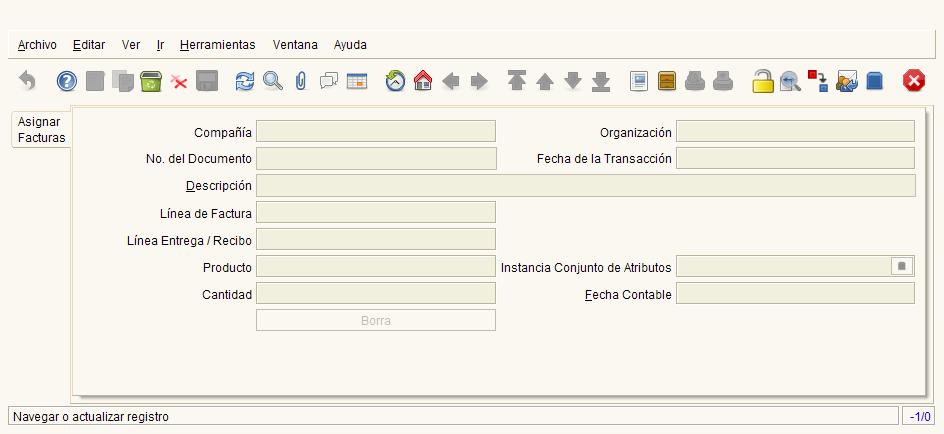Click the red Exit window icon
This screenshot has height=434, width=944.
coord(913,81)
